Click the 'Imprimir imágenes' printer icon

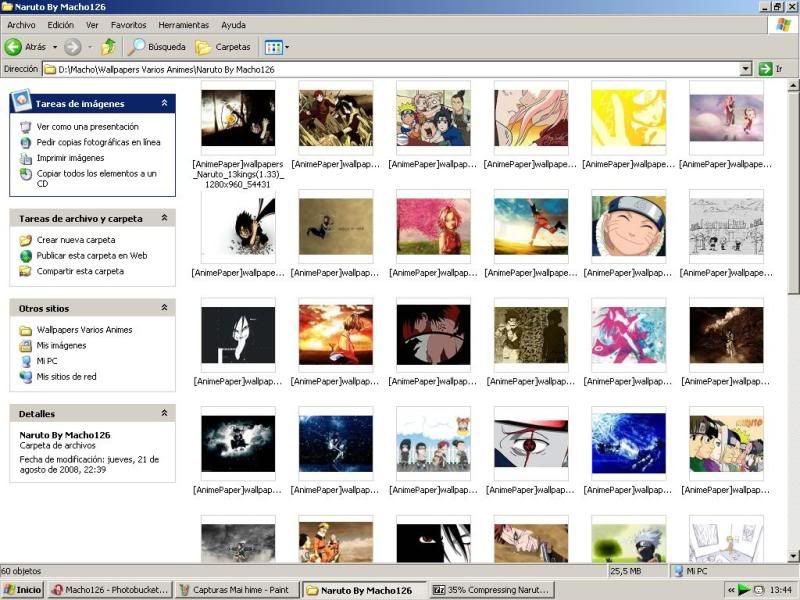click(x=26, y=158)
